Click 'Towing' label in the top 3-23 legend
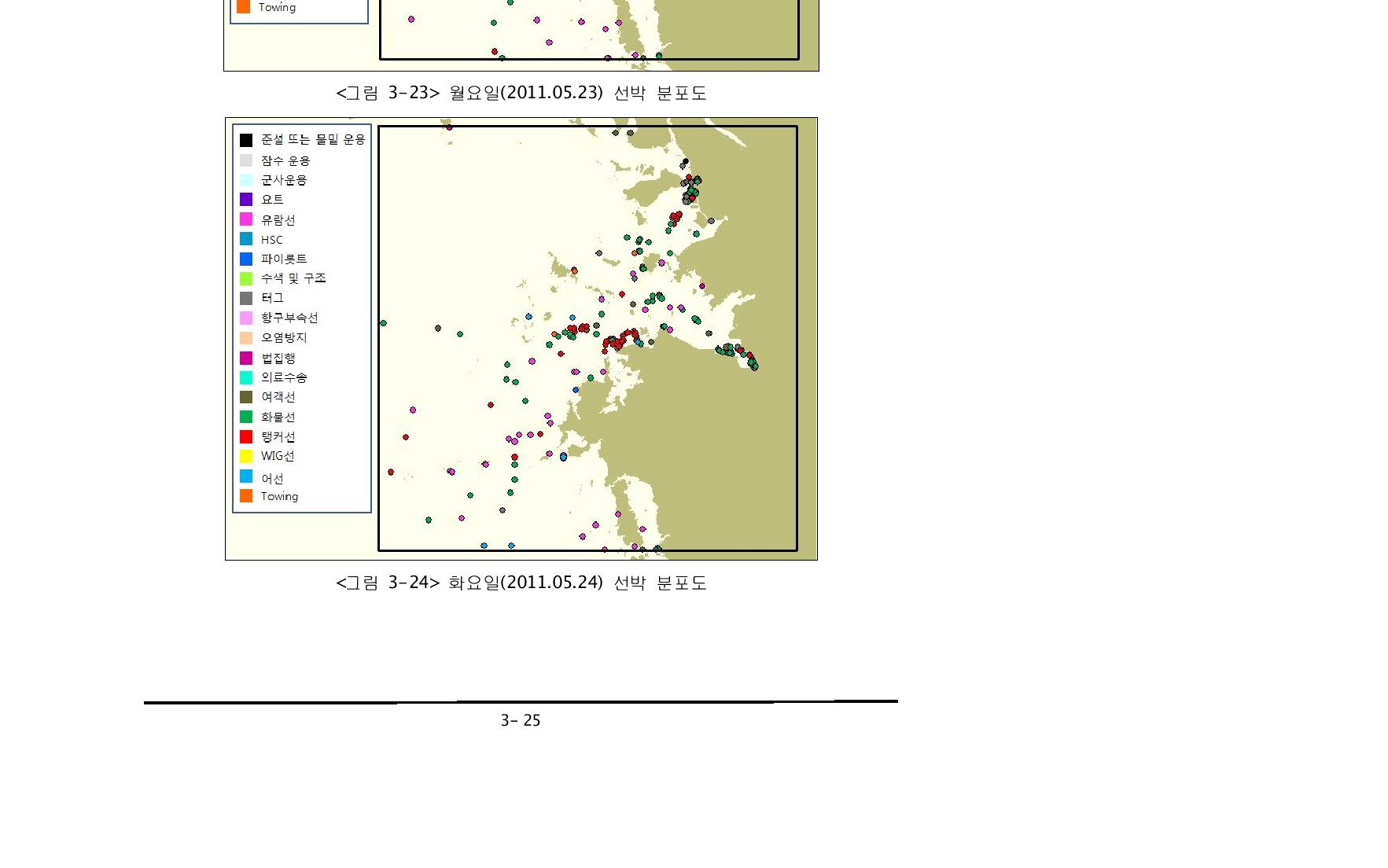1388x868 pixels. pyautogui.click(x=277, y=7)
